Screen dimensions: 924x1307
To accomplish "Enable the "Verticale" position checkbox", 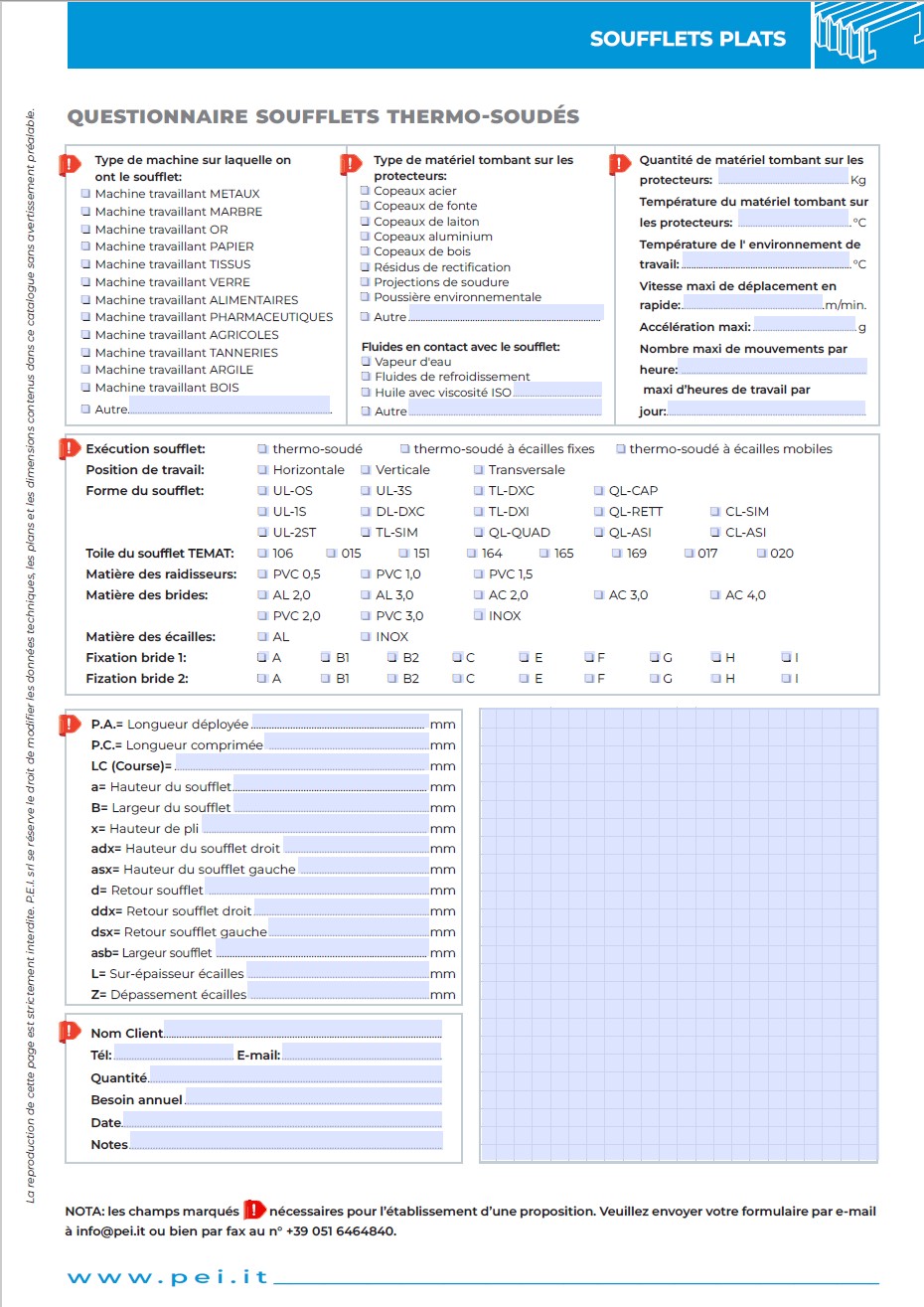I will (x=366, y=470).
